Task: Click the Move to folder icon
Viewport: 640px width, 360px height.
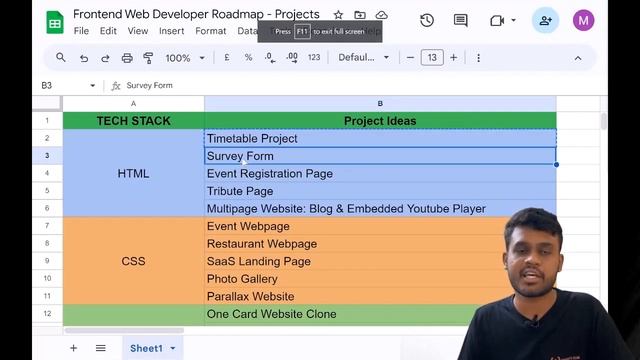Action: coord(360,15)
